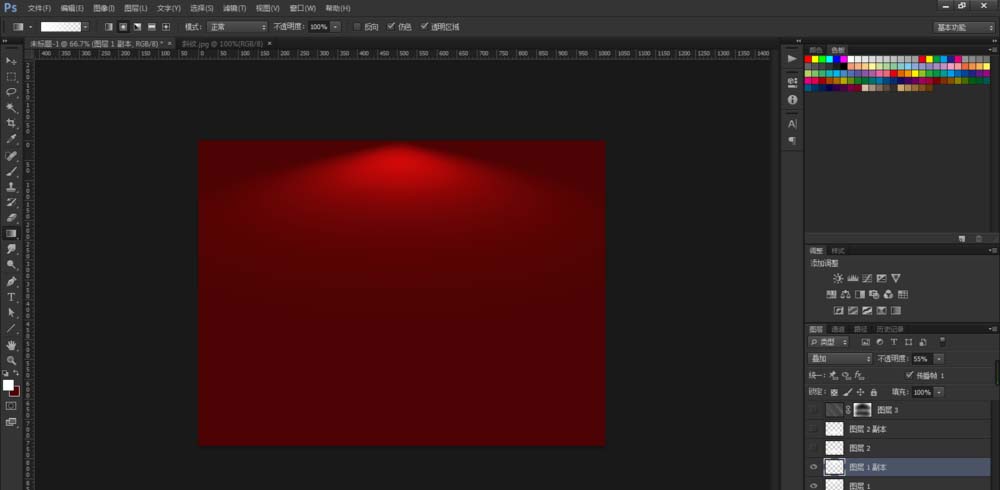Select the Eyedropper tool

coord(11,139)
